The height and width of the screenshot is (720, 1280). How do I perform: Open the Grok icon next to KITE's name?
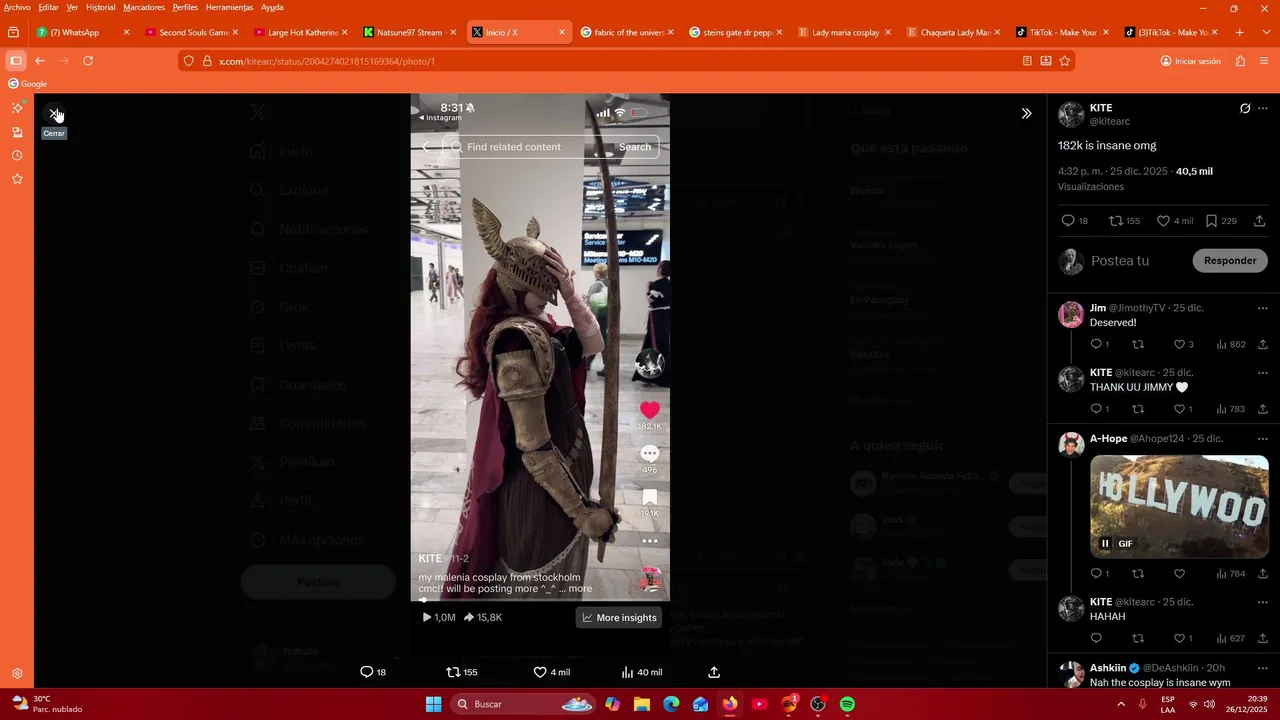point(1245,108)
